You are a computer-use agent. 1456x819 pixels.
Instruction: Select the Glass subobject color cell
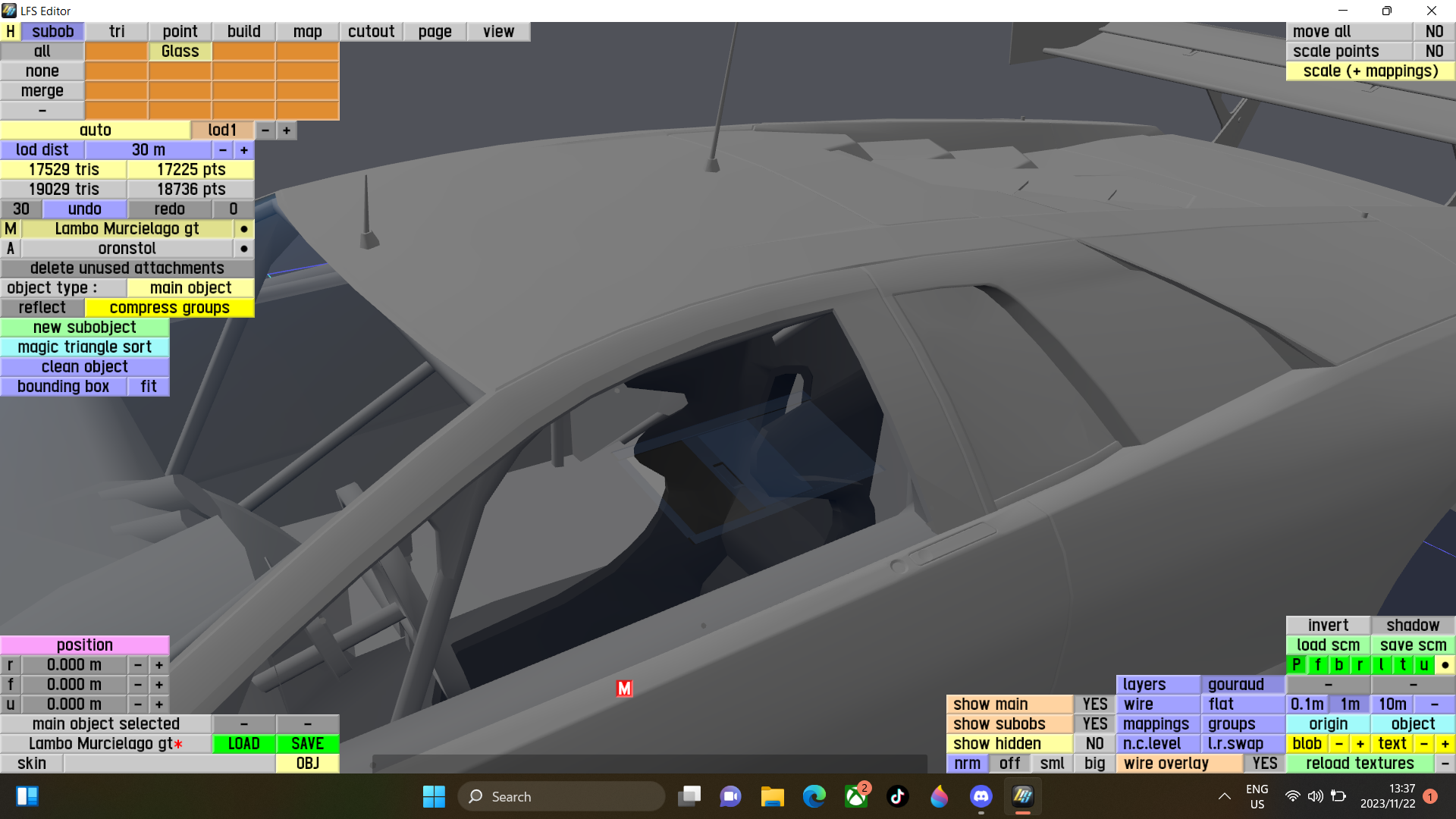click(180, 52)
